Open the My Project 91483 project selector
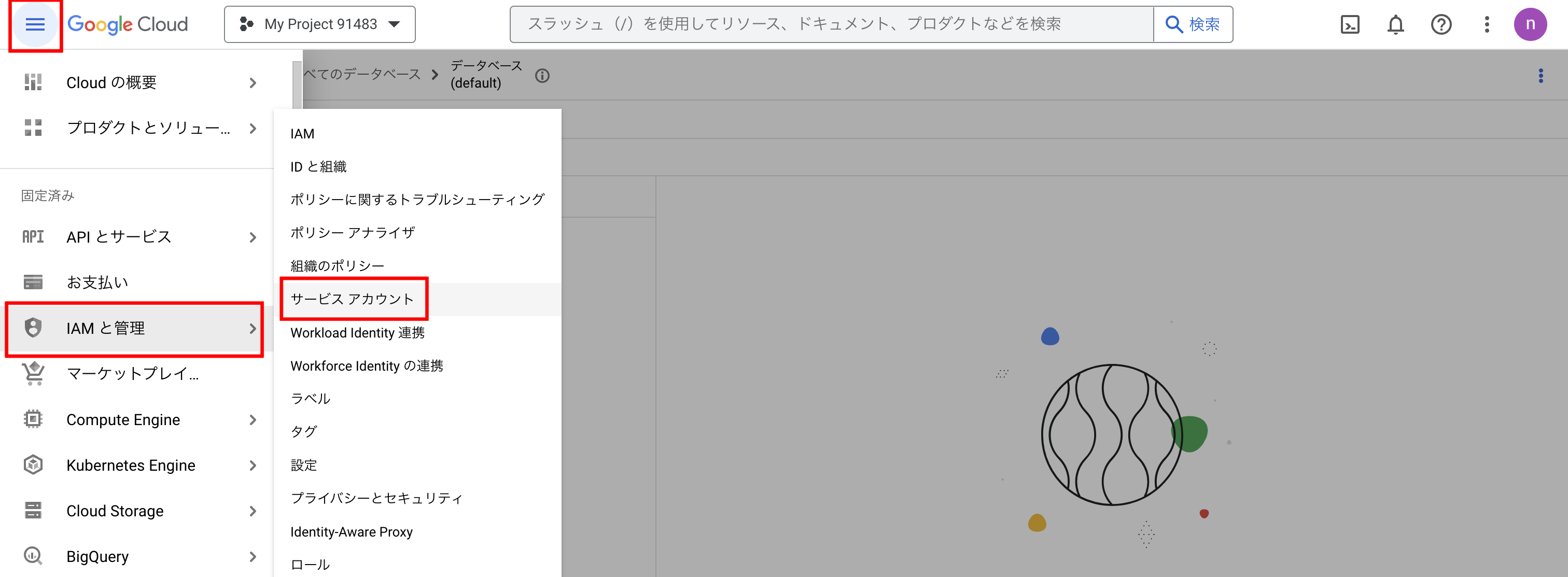 click(x=319, y=24)
